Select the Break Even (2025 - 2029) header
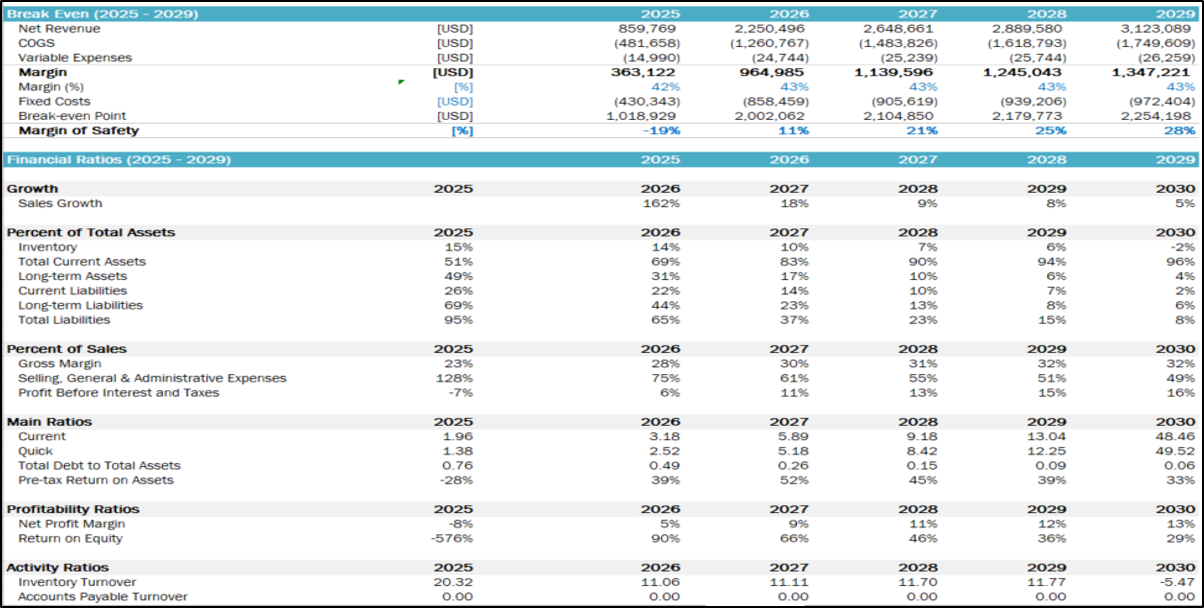The height and width of the screenshot is (608, 1204). point(103,14)
